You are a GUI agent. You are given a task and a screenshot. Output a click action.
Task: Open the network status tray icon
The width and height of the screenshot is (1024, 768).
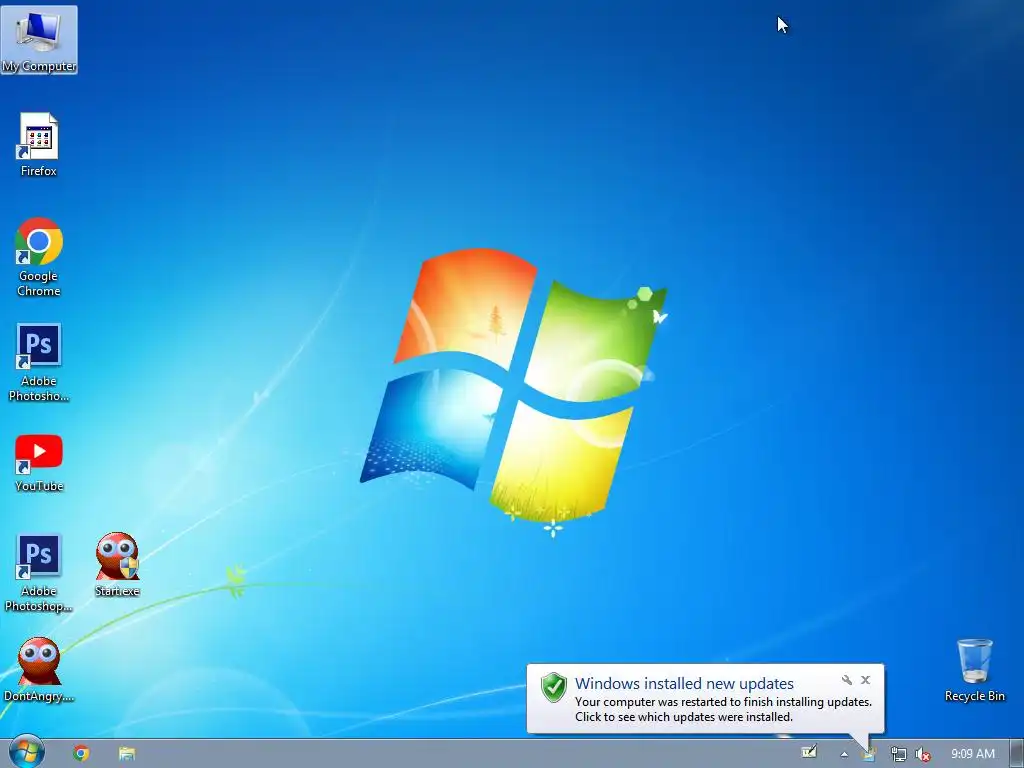tap(899, 754)
